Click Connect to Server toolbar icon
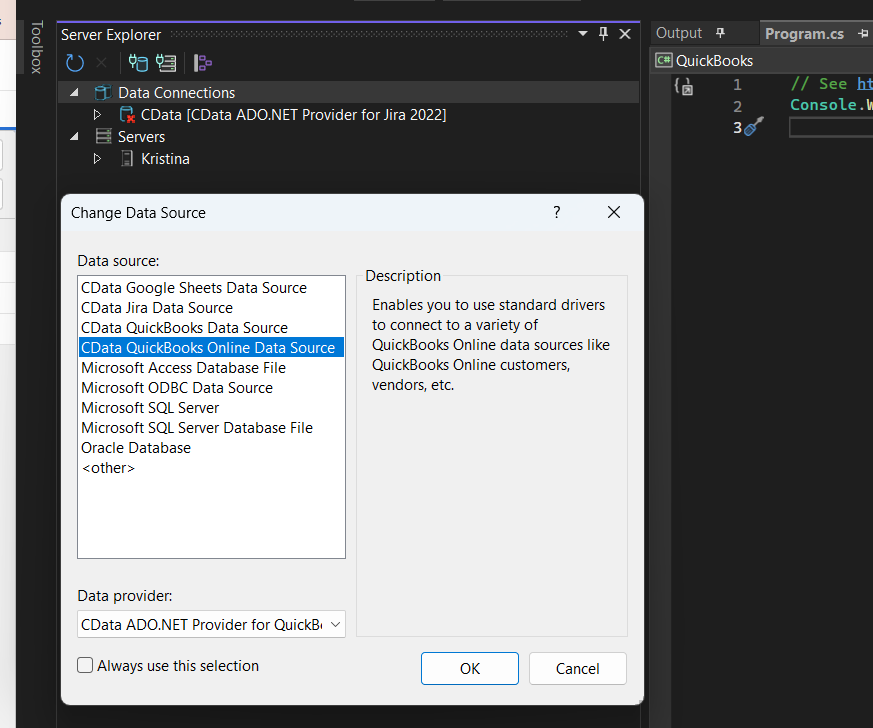This screenshot has width=873, height=728. (166, 63)
